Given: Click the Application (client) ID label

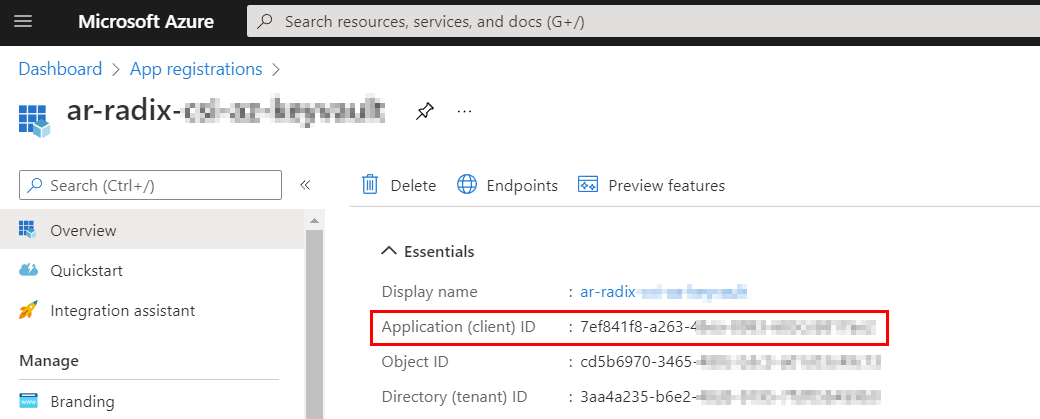Looking at the screenshot, I should [x=458, y=327].
